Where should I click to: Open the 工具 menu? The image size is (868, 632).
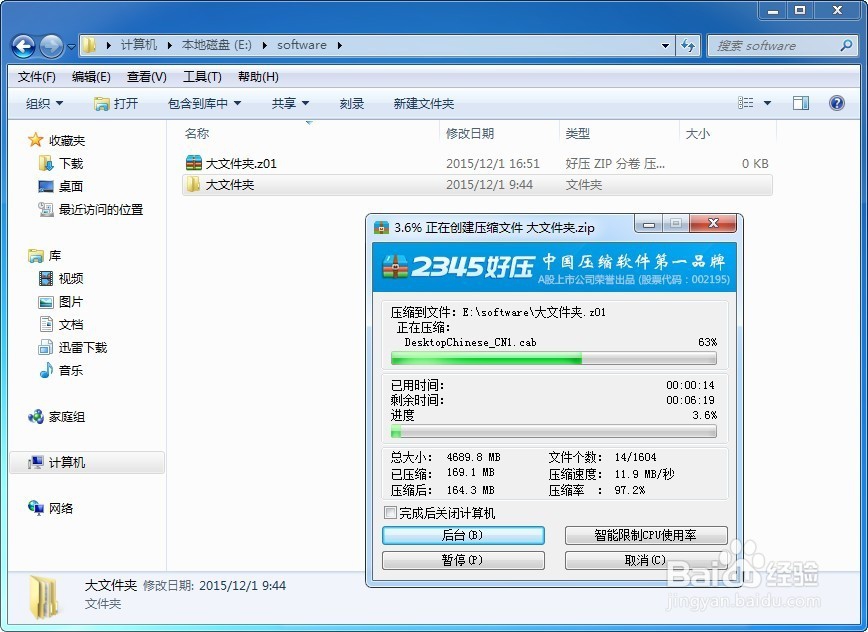[x=200, y=76]
